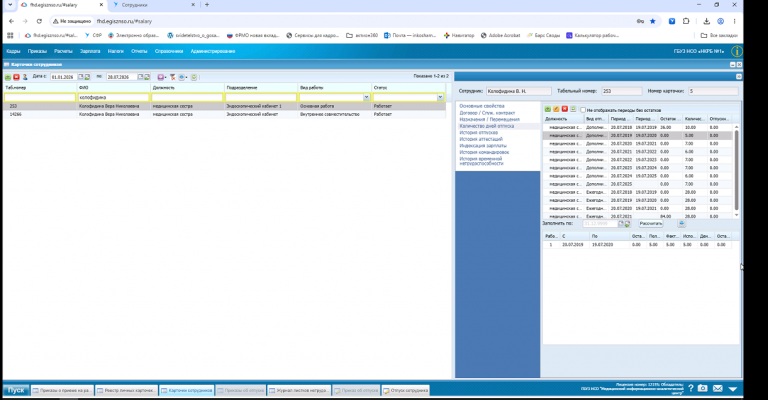Open 'Индексация зарплаты' section link
The width and height of the screenshot is (768, 400).
coord(483,145)
